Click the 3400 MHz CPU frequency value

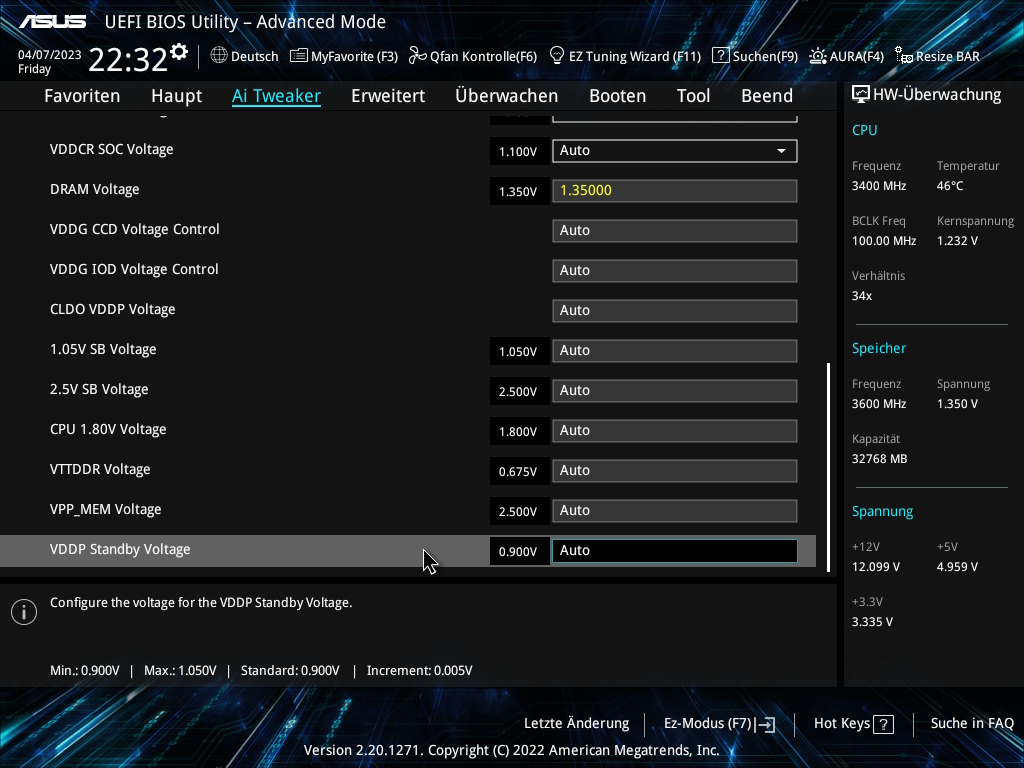click(x=879, y=186)
